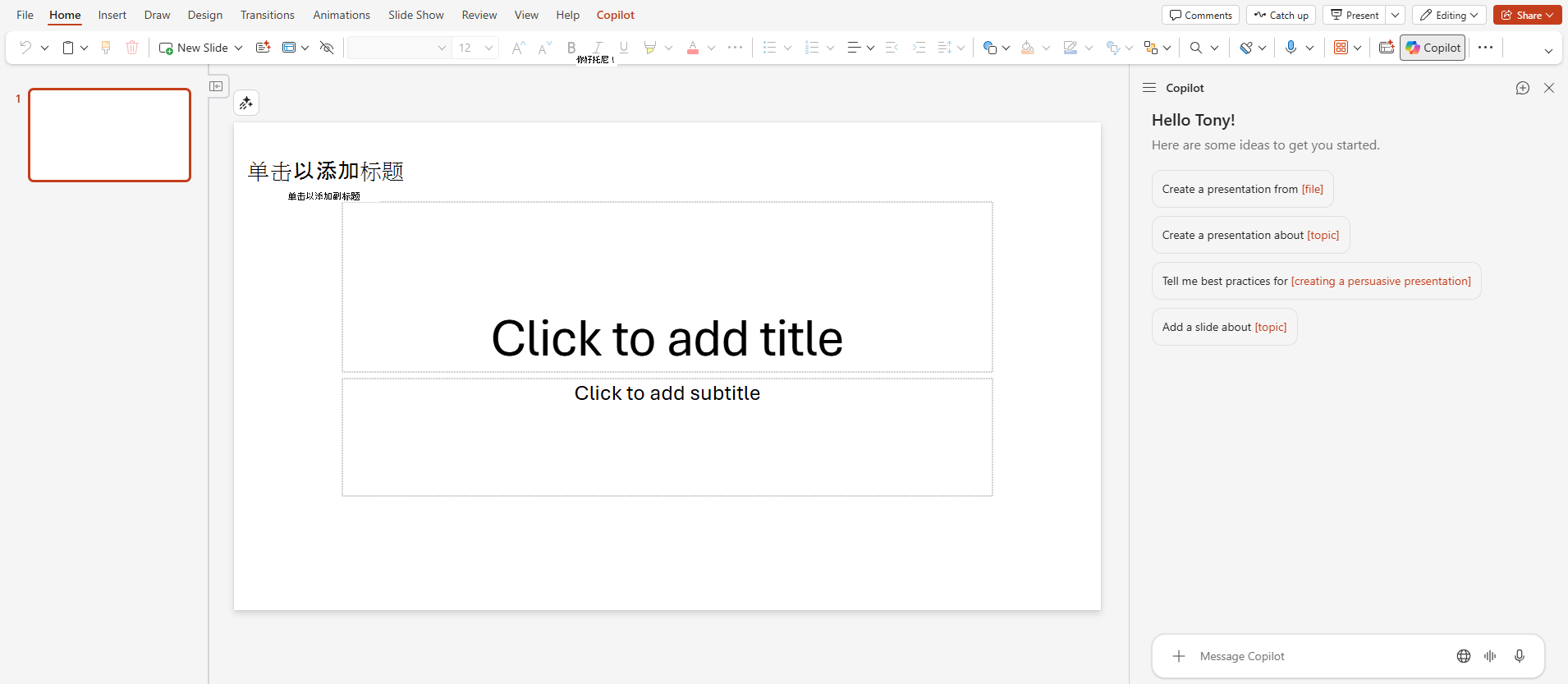
Task: Expand the New Slide layout arrow
Action: pos(239,48)
